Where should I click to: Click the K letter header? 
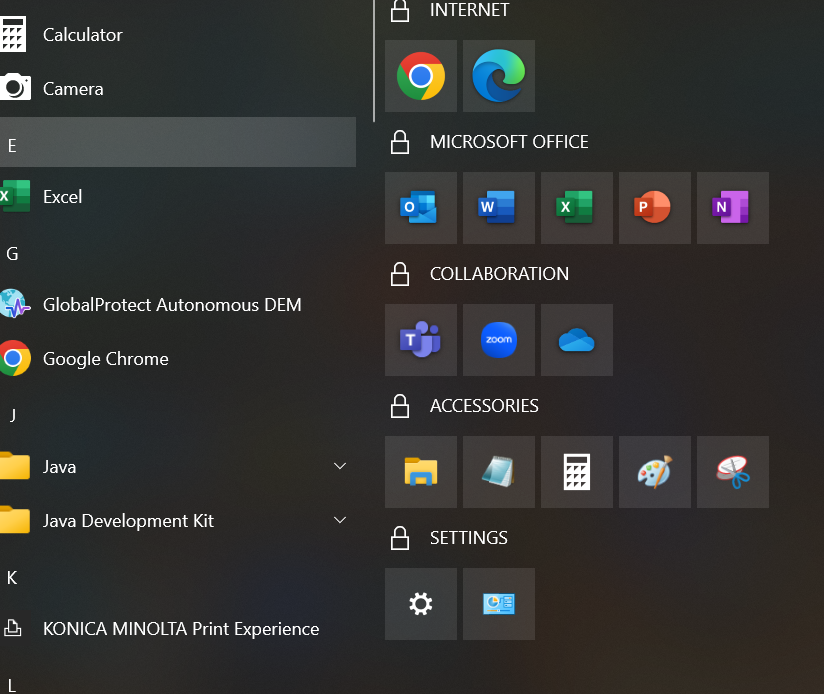(12, 578)
